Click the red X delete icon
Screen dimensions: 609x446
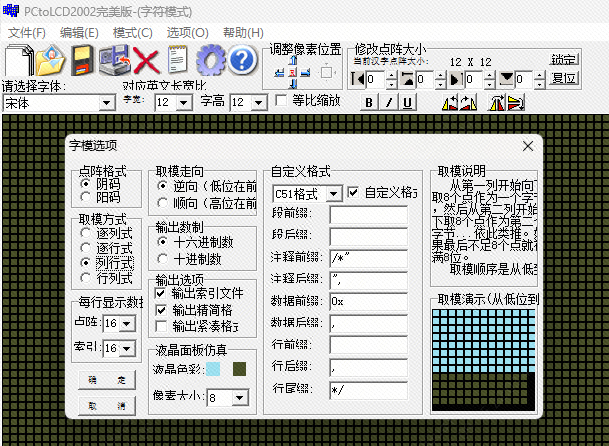click(x=146, y=60)
